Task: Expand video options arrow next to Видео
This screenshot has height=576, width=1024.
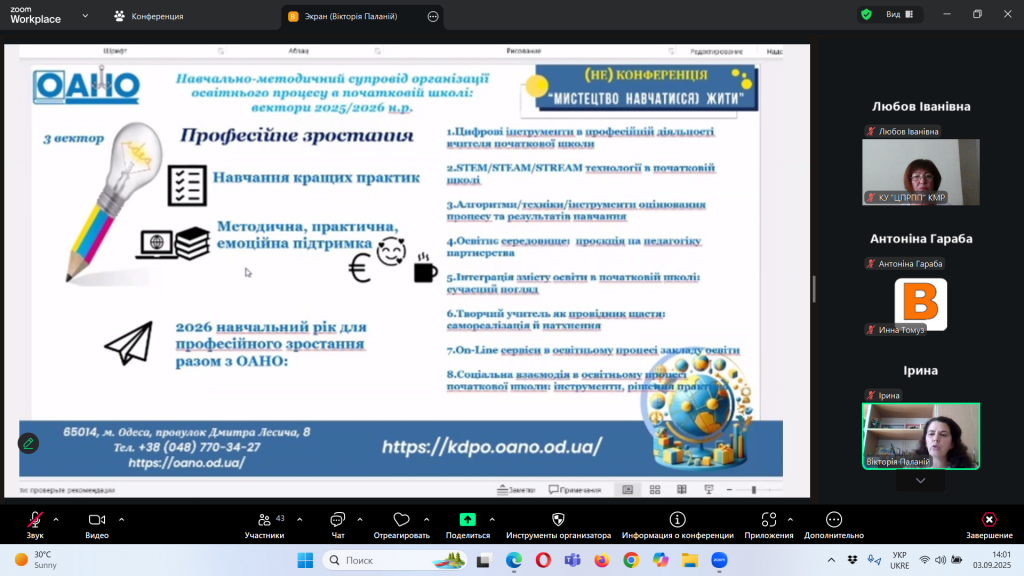Action: pos(121,519)
